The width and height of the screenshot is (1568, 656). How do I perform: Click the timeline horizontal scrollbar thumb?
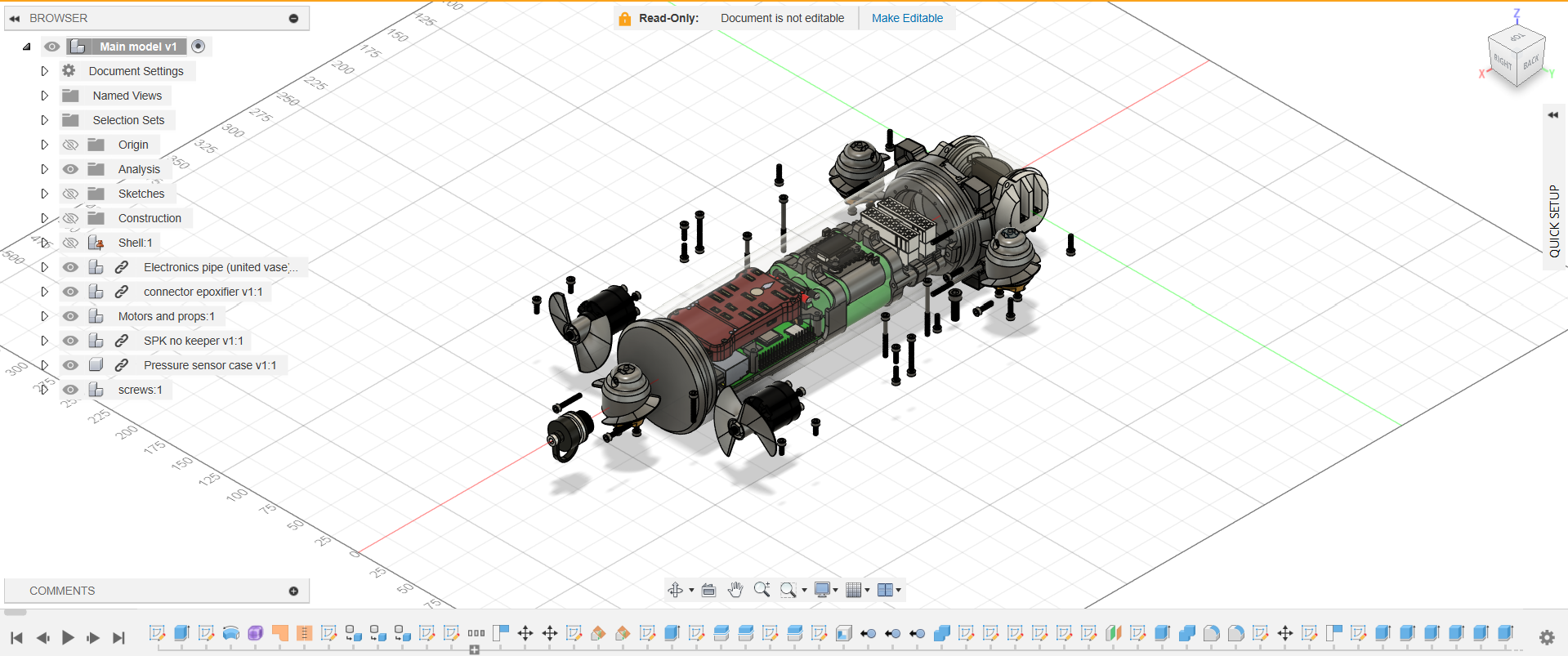16,612
